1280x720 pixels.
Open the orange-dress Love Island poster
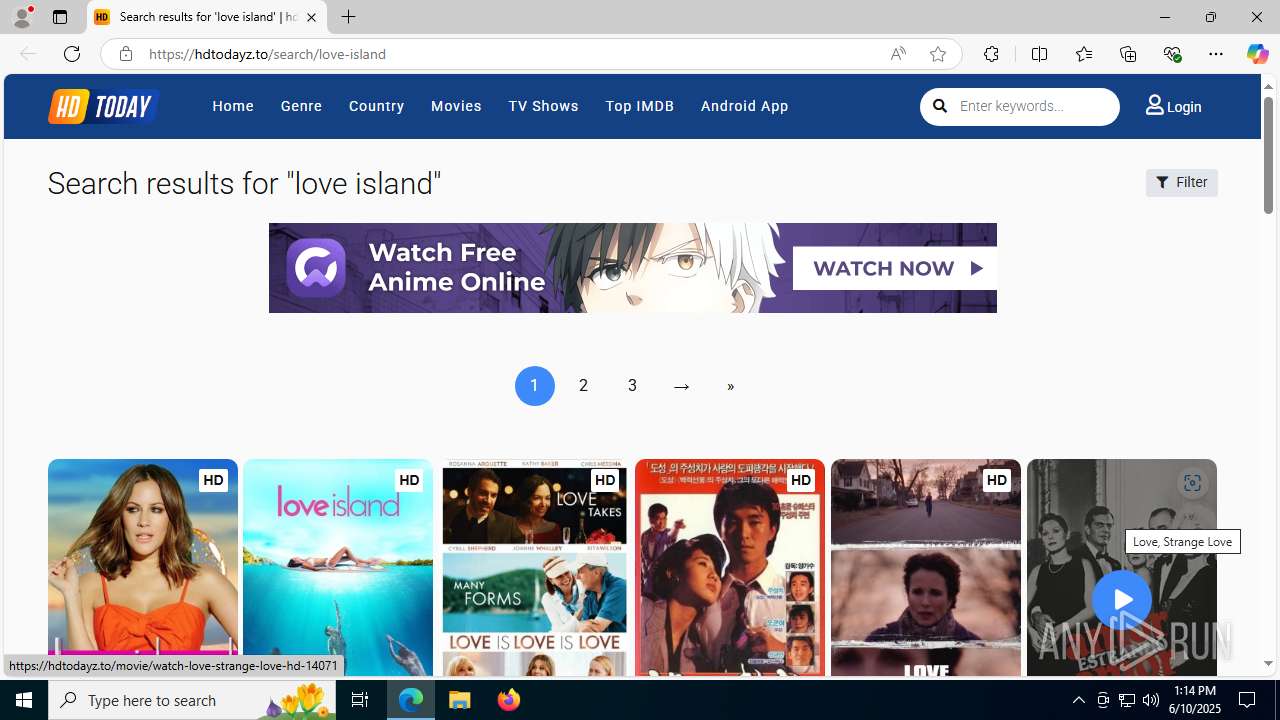tap(142, 568)
